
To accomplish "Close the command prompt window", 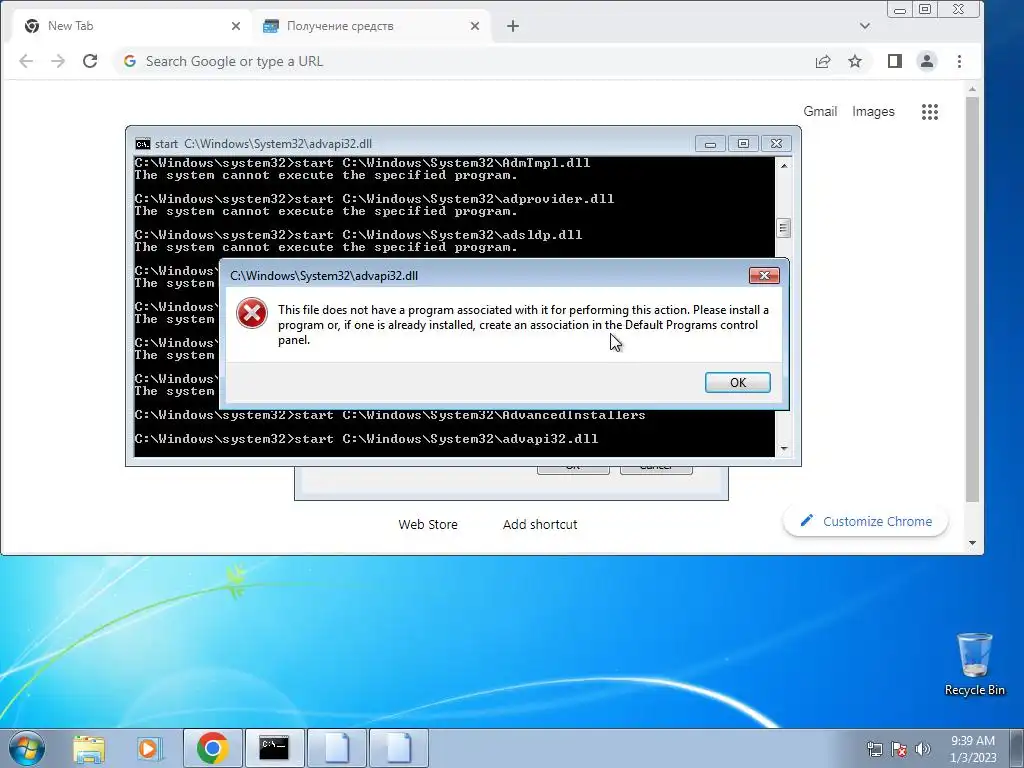I will 776,144.
